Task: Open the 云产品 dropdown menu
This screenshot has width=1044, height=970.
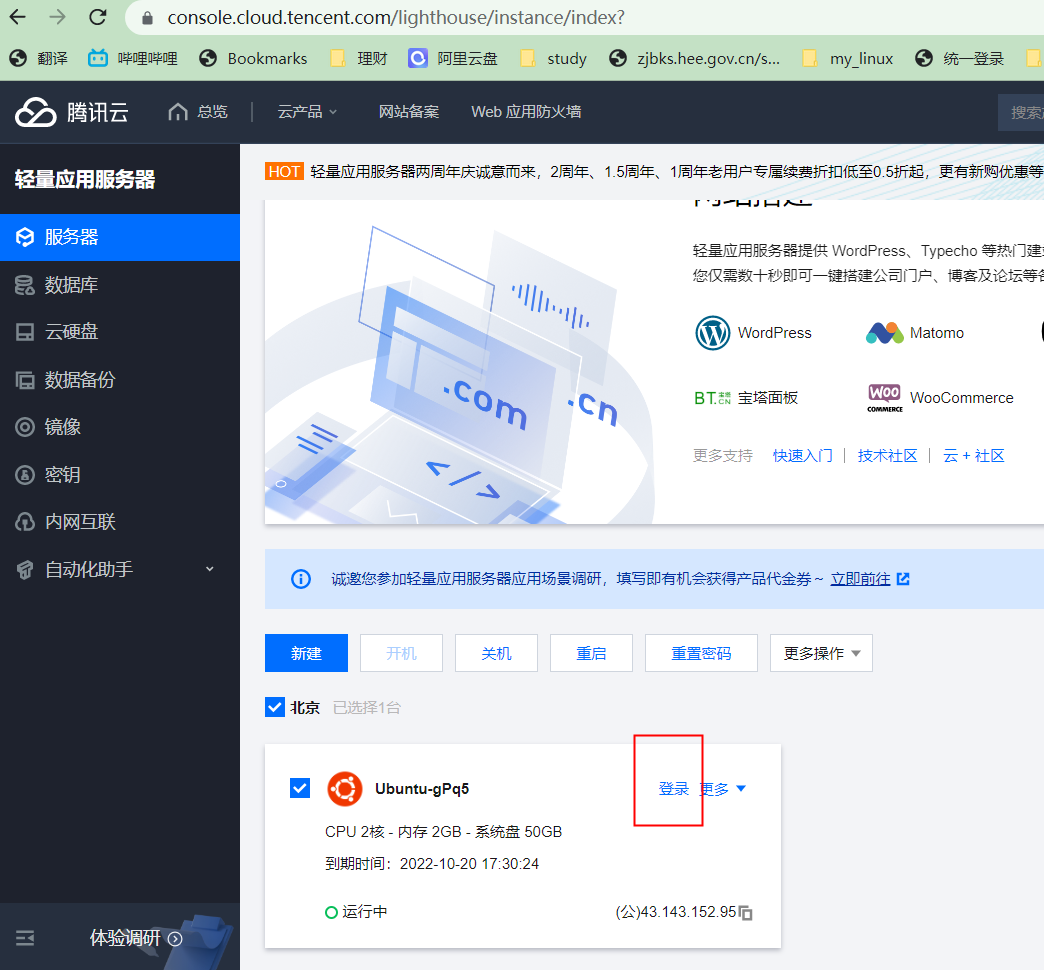Action: (307, 112)
